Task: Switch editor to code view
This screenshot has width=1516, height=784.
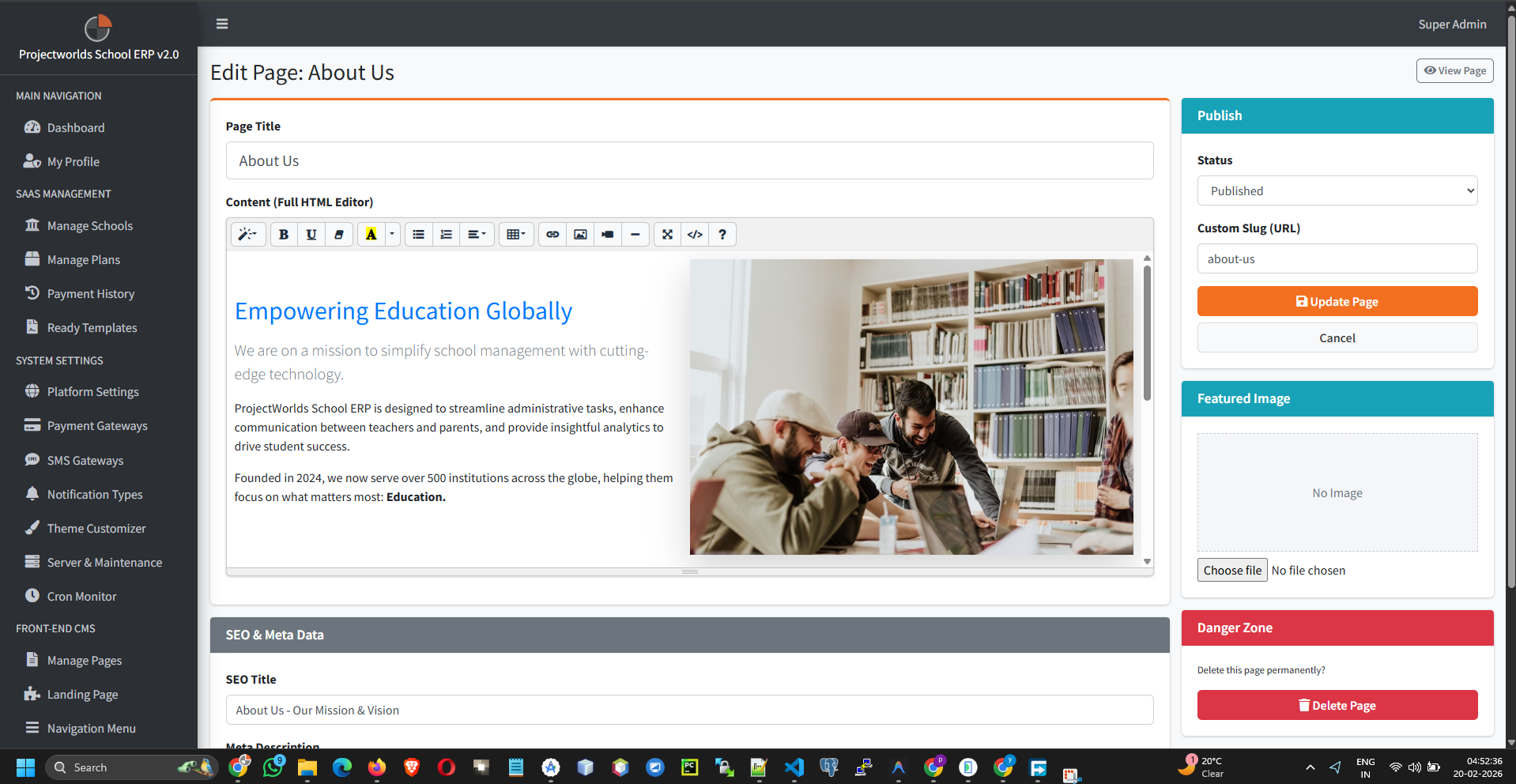Action: 694,234
